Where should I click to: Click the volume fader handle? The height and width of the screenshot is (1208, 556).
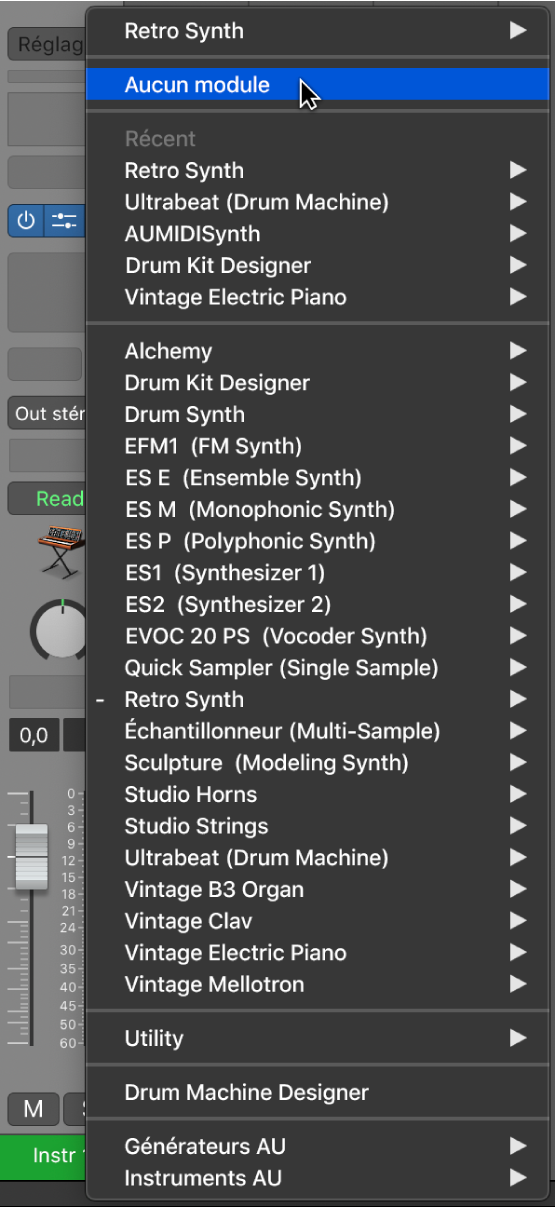pyautogui.click(x=32, y=857)
